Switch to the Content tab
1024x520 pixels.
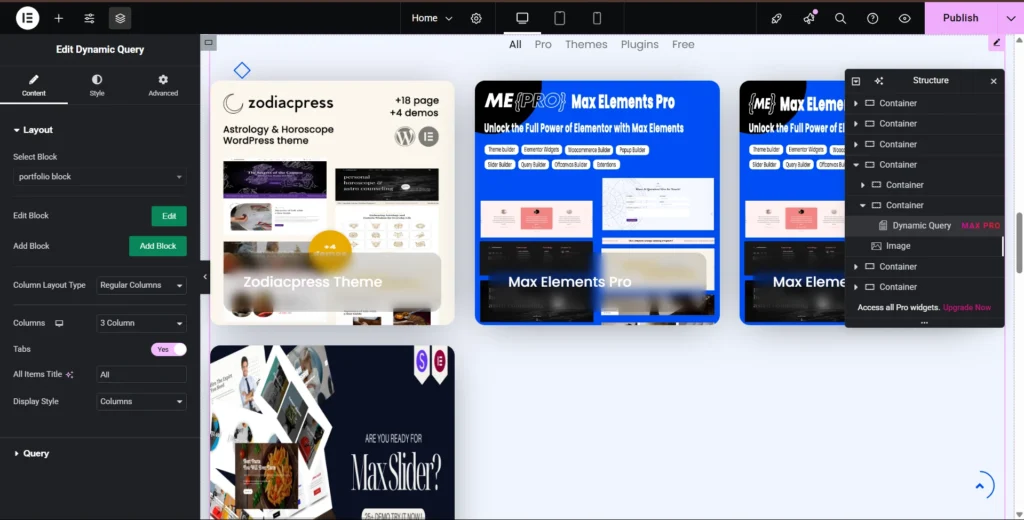click(34, 86)
